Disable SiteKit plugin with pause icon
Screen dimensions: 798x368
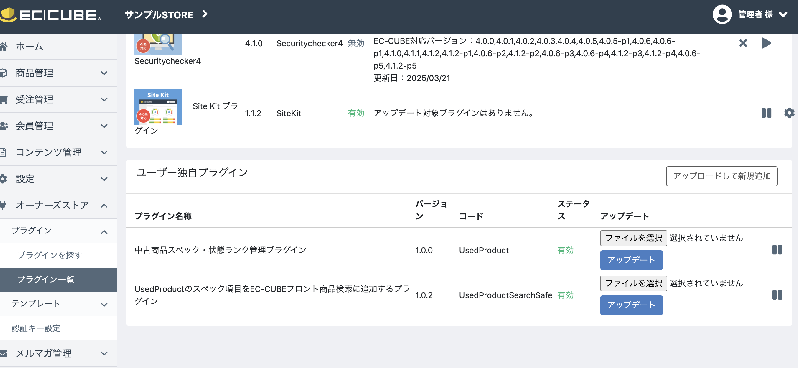tap(766, 113)
